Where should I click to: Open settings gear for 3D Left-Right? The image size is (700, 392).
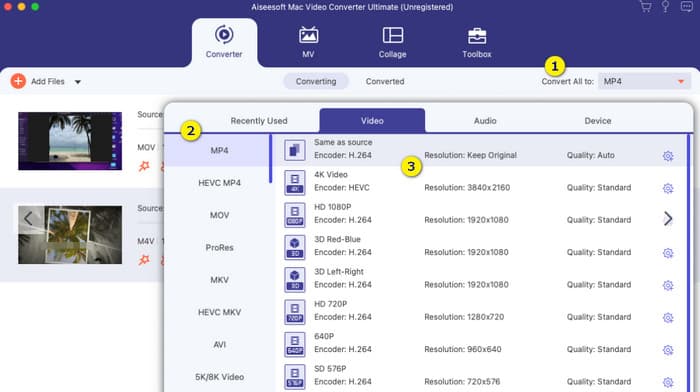click(668, 285)
